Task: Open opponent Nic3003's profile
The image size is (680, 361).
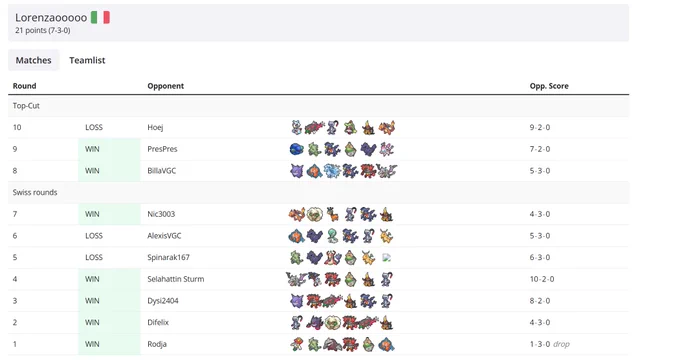Action: (x=161, y=214)
